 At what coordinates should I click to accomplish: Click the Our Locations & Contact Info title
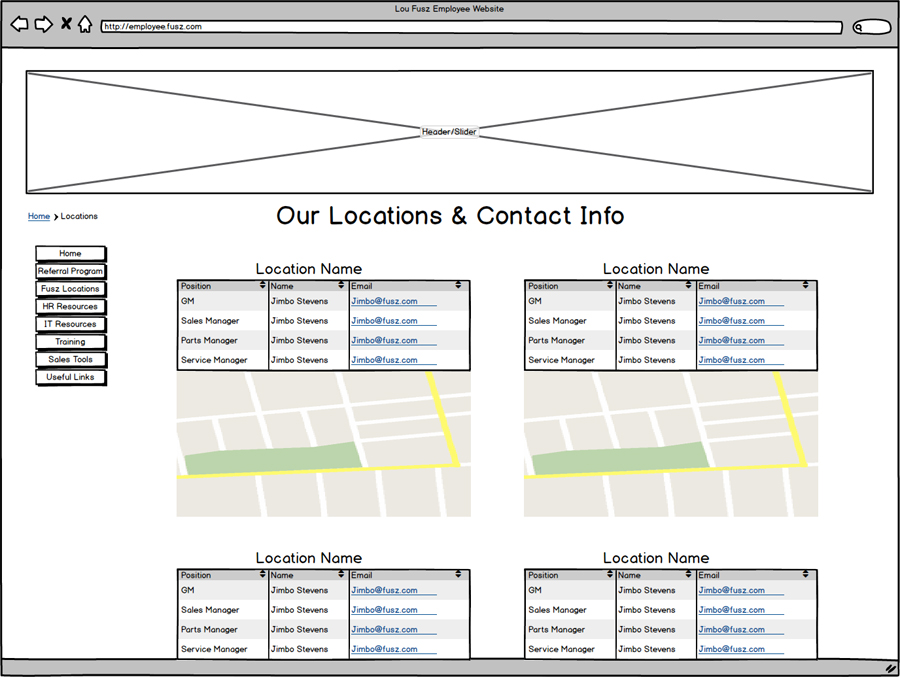450,216
